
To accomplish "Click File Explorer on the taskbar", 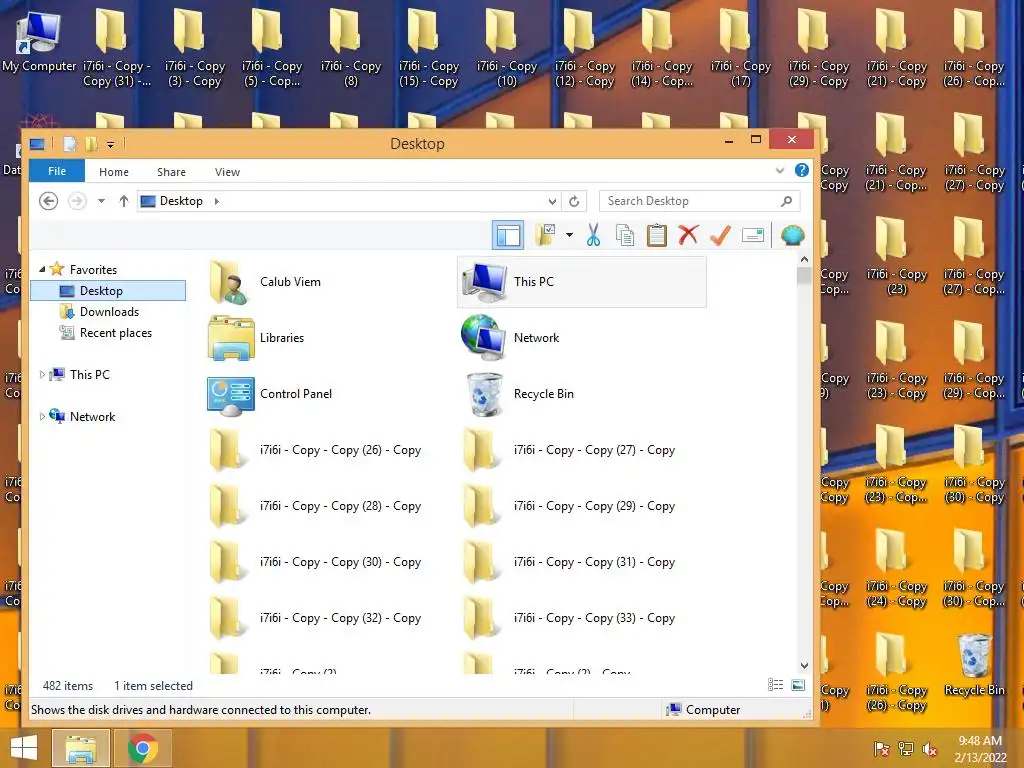I will tap(80, 748).
